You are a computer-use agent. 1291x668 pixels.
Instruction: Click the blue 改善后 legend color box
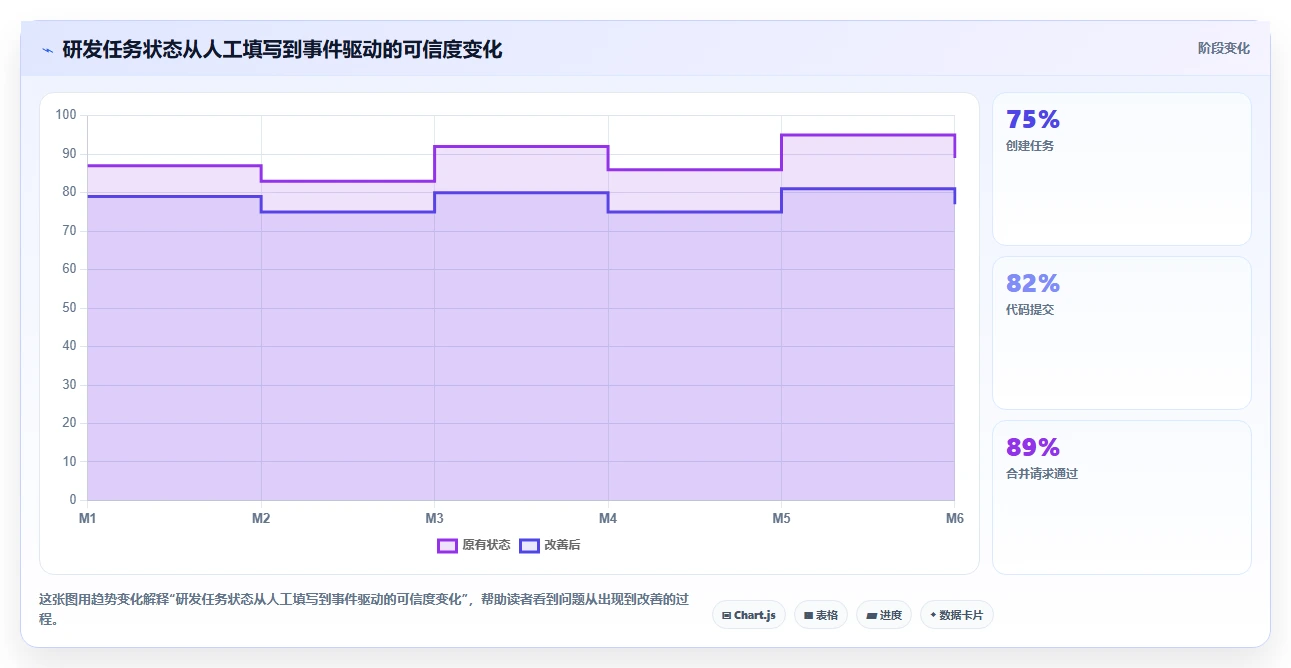pyautogui.click(x=530, y=545)
